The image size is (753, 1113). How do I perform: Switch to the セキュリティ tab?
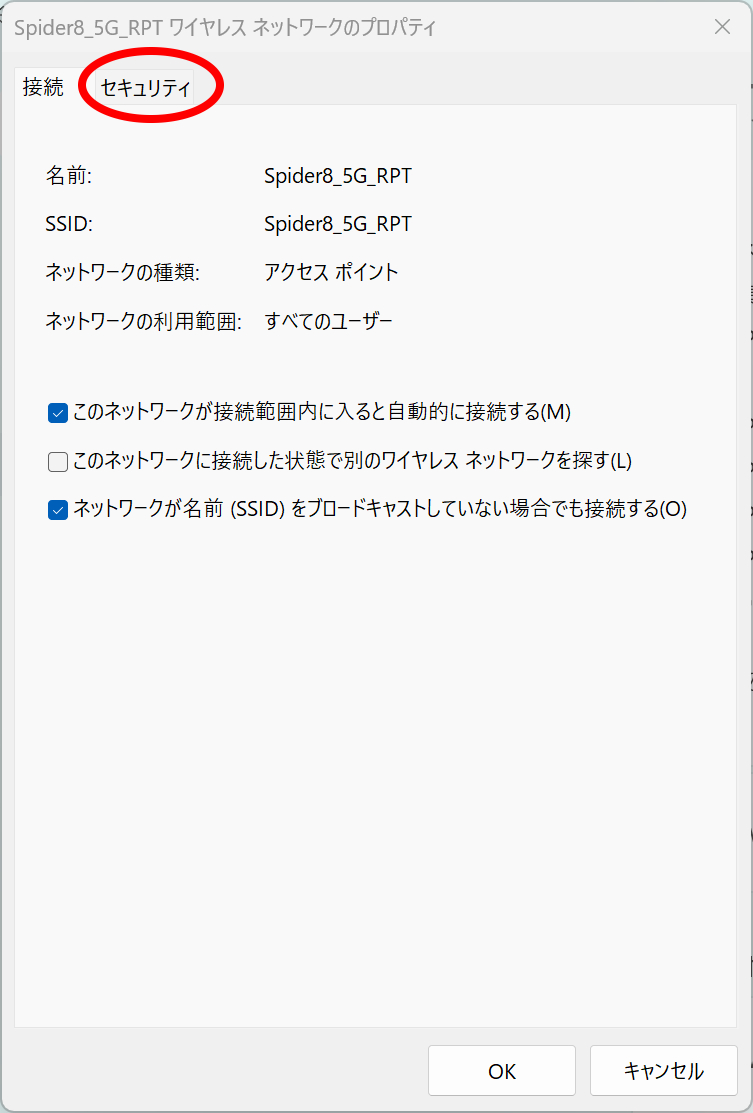145,88
